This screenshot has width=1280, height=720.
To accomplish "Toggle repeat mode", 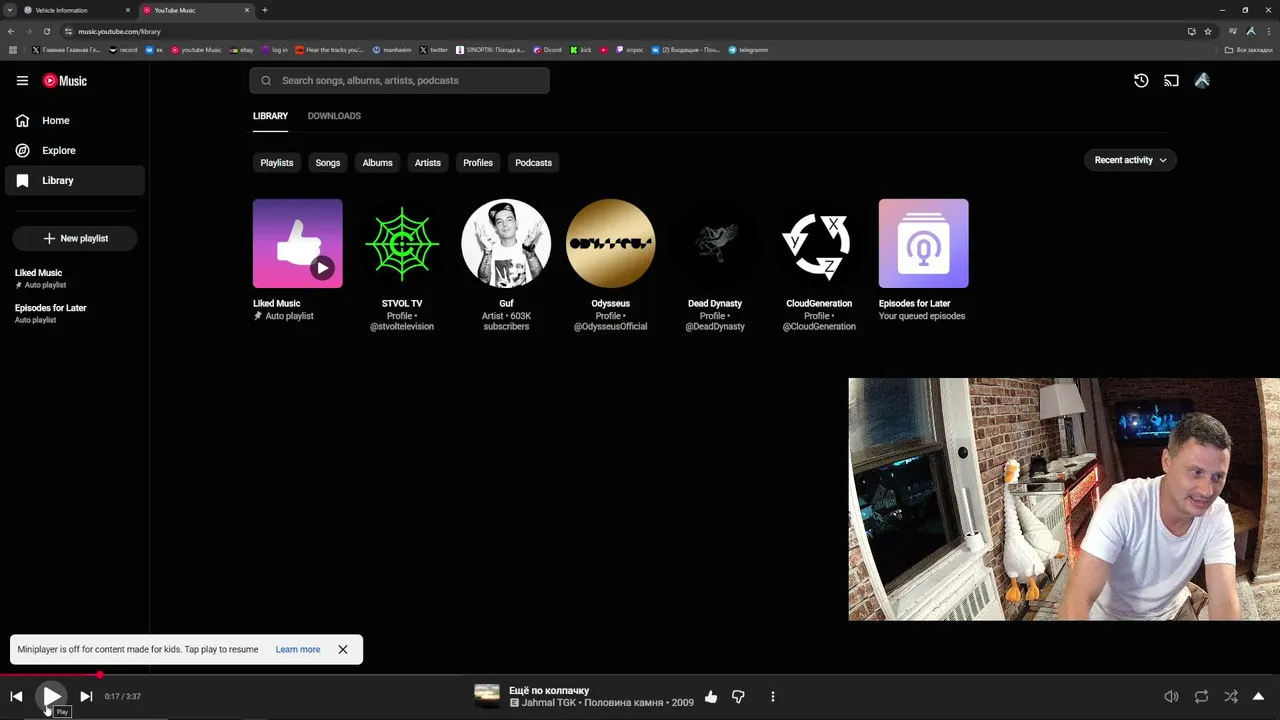I will (x=1201, y=697).
